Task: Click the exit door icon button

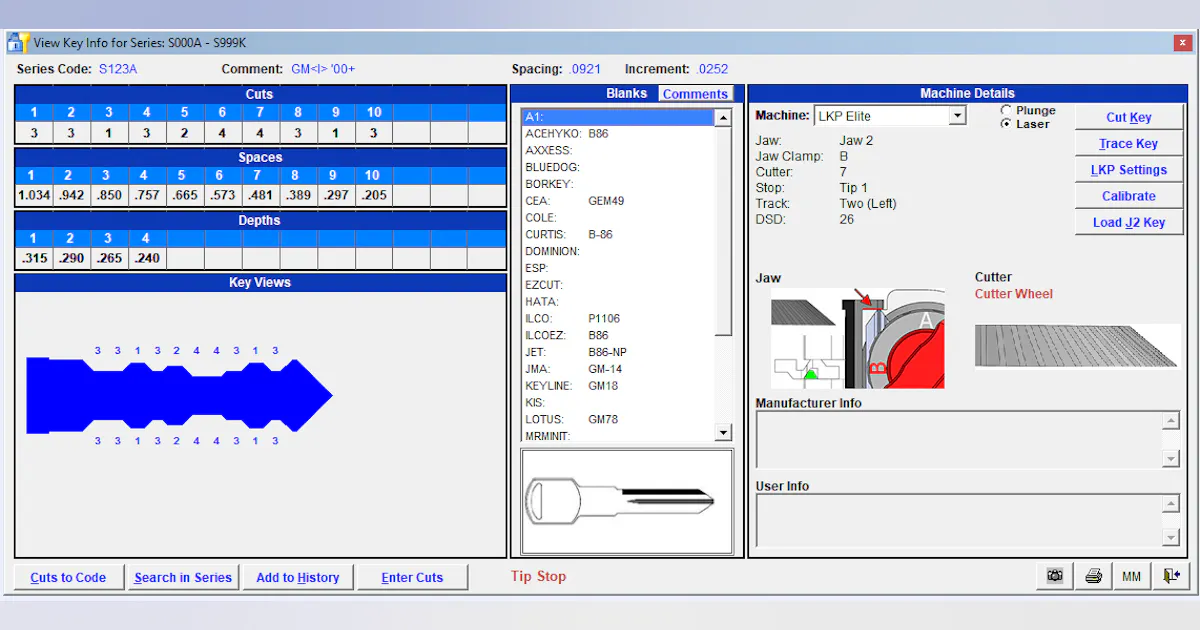Action: click(x=1171, y=576)
